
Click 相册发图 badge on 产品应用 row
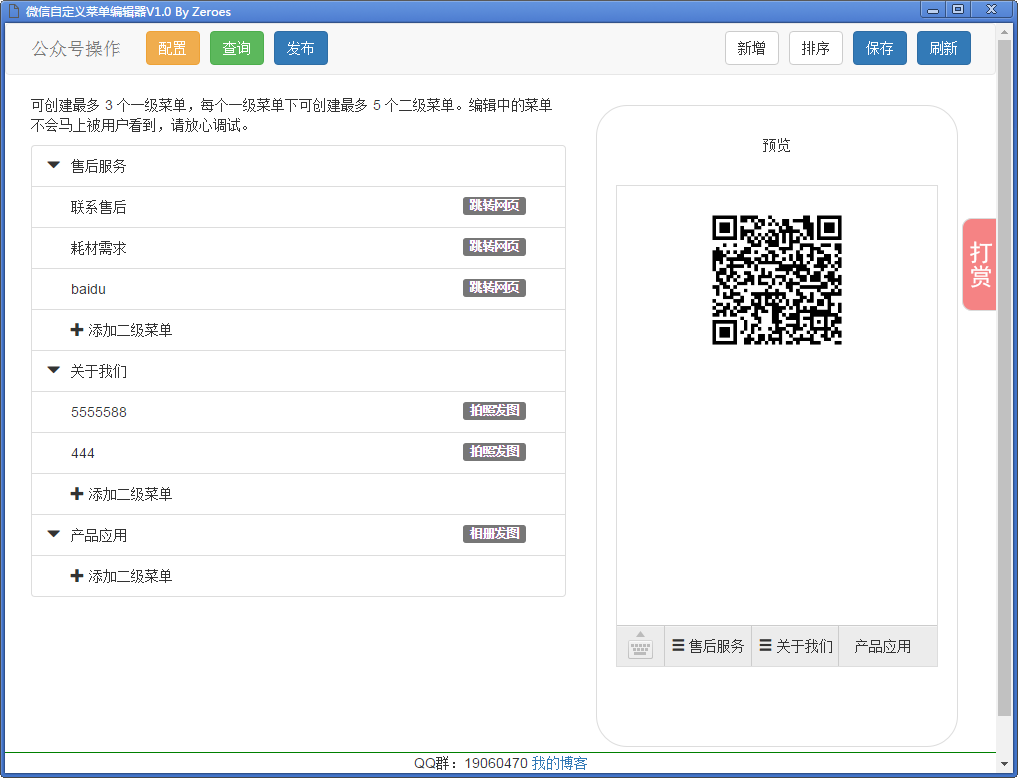pyautogui.click(x=494, y=534)
